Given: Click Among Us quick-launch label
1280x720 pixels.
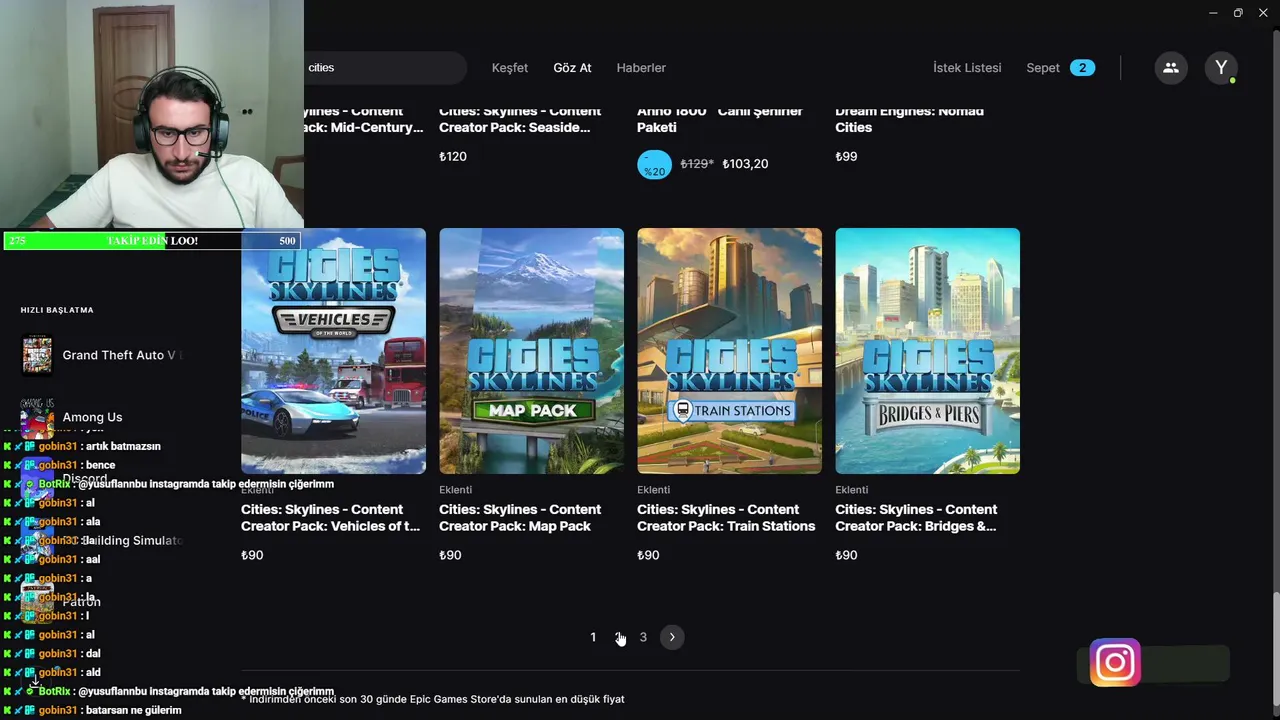Looking at the screenshot, I should click(92, 417).
